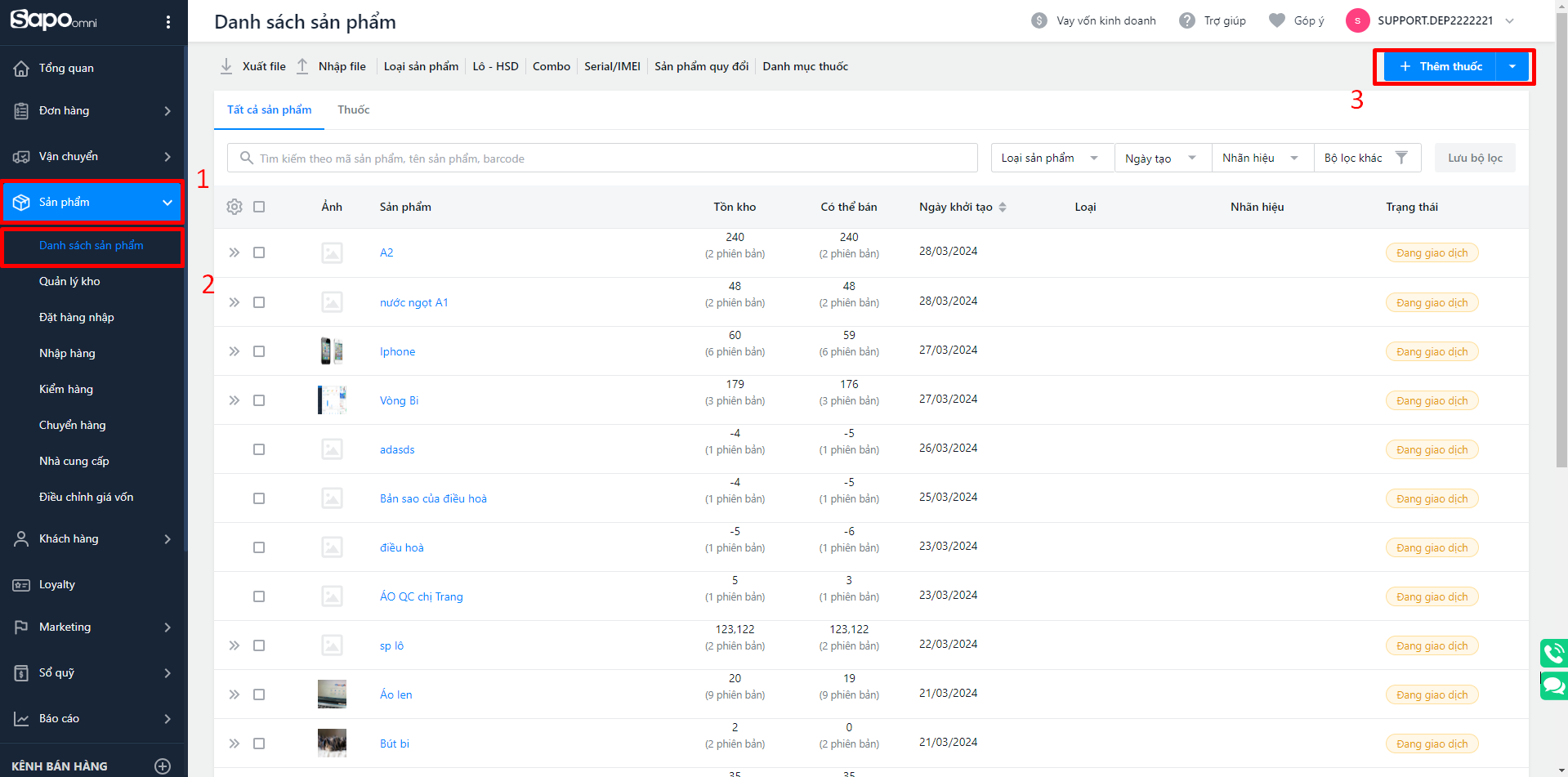The height and width of the screenshot is (777, 1568).
Task: Tick the checkbox for product A2
Action: click(x=259, y=252)
